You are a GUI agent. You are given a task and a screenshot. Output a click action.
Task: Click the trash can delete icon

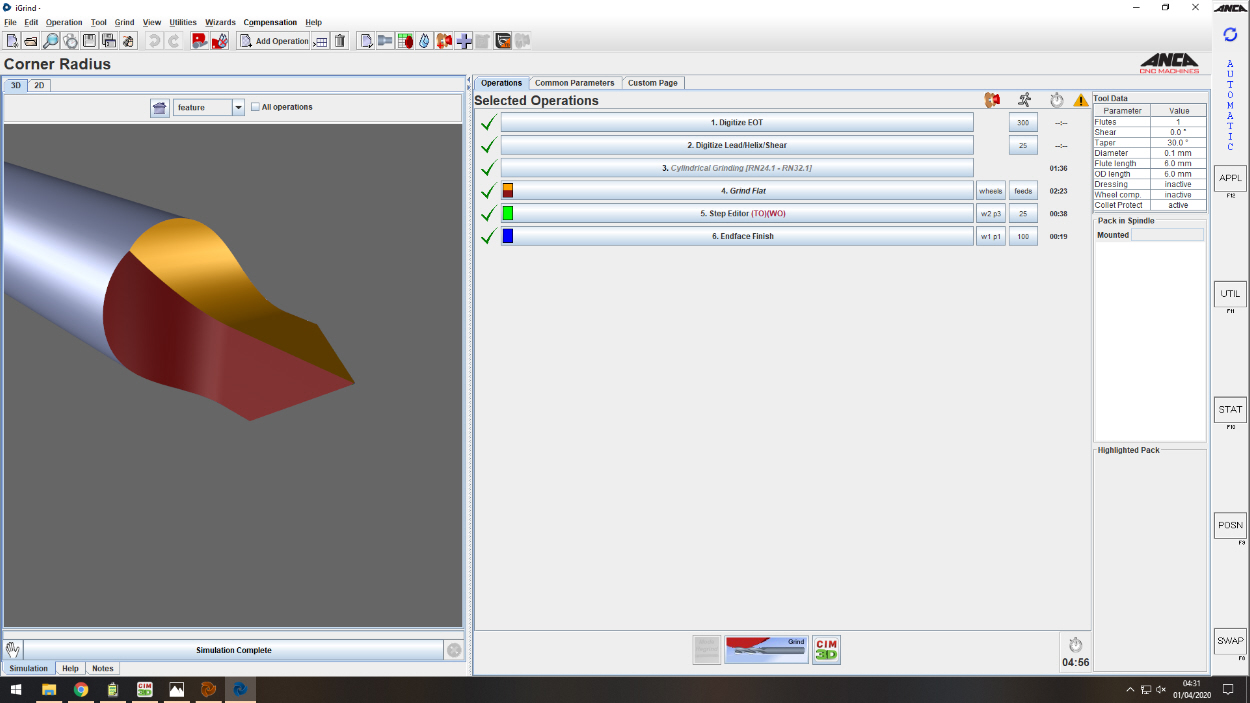coord(340,41)
